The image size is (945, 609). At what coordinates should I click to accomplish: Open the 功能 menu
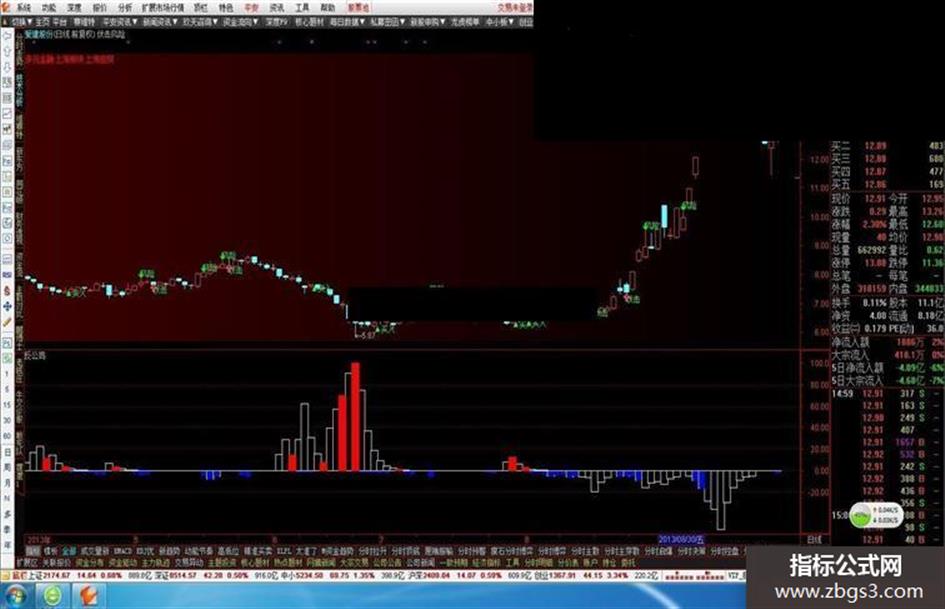[x=49, y=8]
